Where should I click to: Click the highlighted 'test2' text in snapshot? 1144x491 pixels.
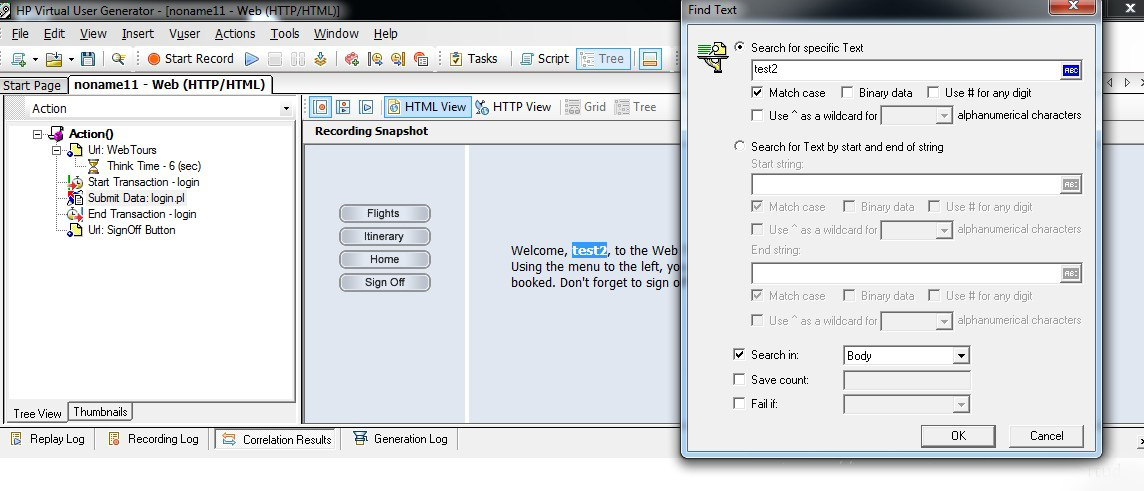click(590, 250)
